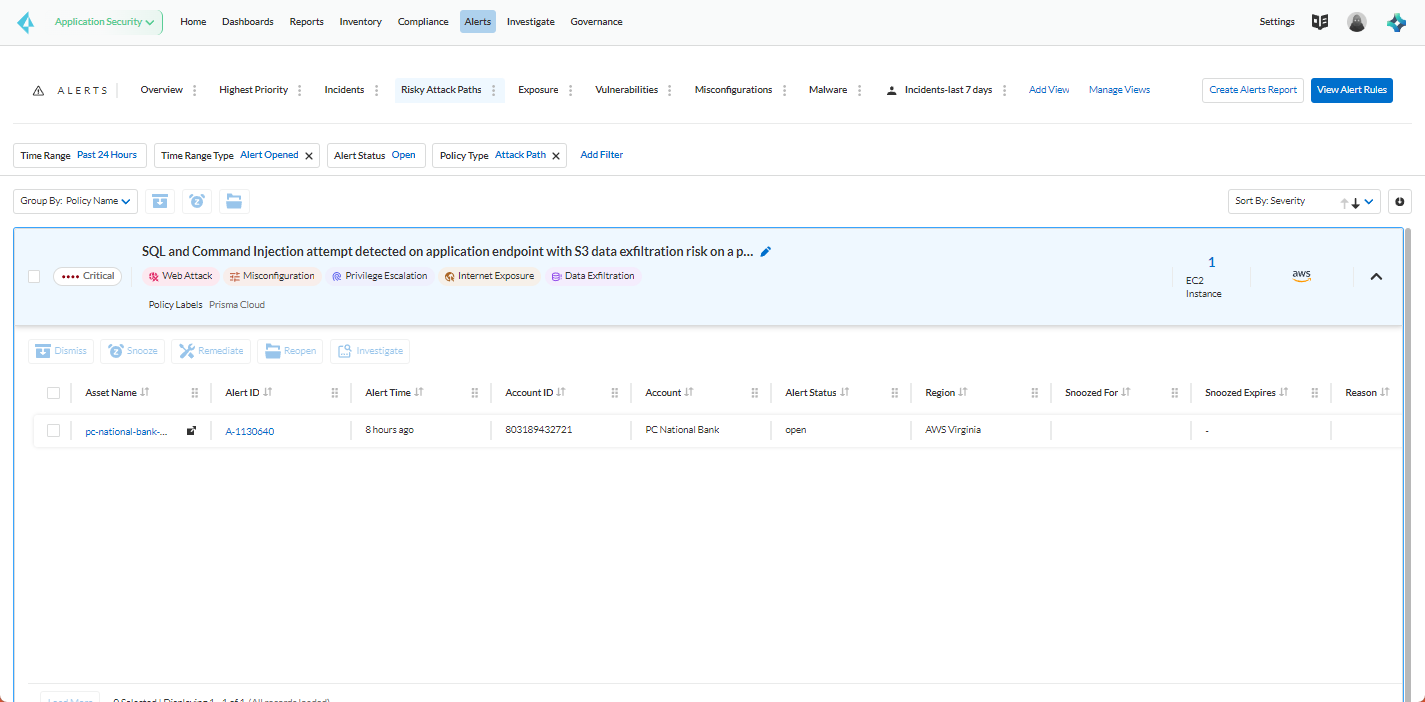Open the Sort By Severity dropdown
The width and height of the screenshot is (1425, 702).
1304,201
